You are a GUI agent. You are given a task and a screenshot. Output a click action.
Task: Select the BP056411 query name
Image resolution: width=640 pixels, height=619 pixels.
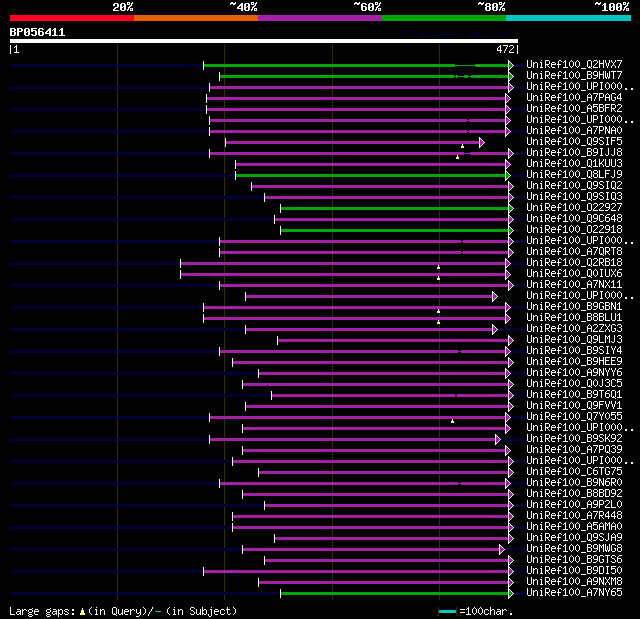[x=37, y=32]
